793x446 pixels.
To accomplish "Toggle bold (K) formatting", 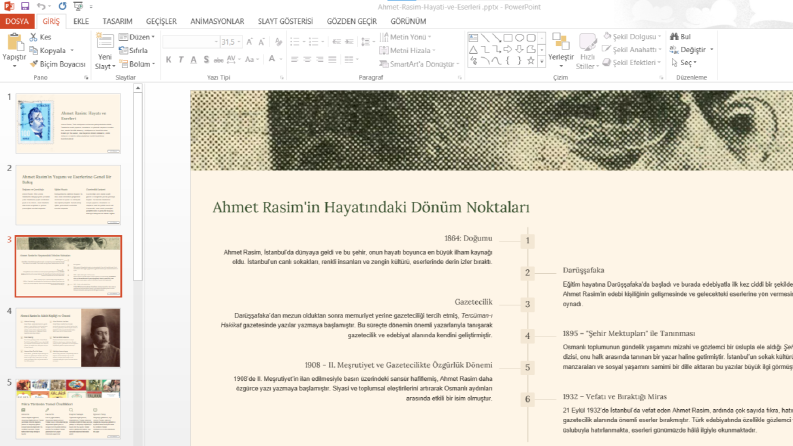I will (168, 60).
